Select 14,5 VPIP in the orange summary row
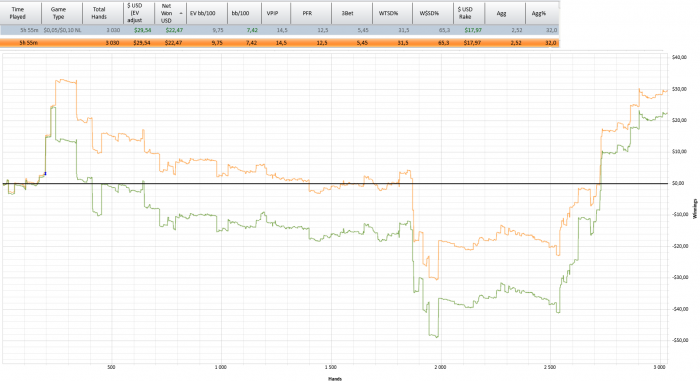Screen dimensions: 700x381 coord(282,43)
